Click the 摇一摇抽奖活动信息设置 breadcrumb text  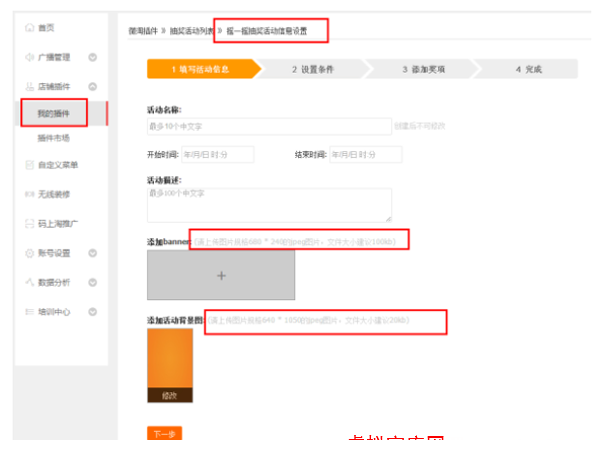click(x=267, y=31)
